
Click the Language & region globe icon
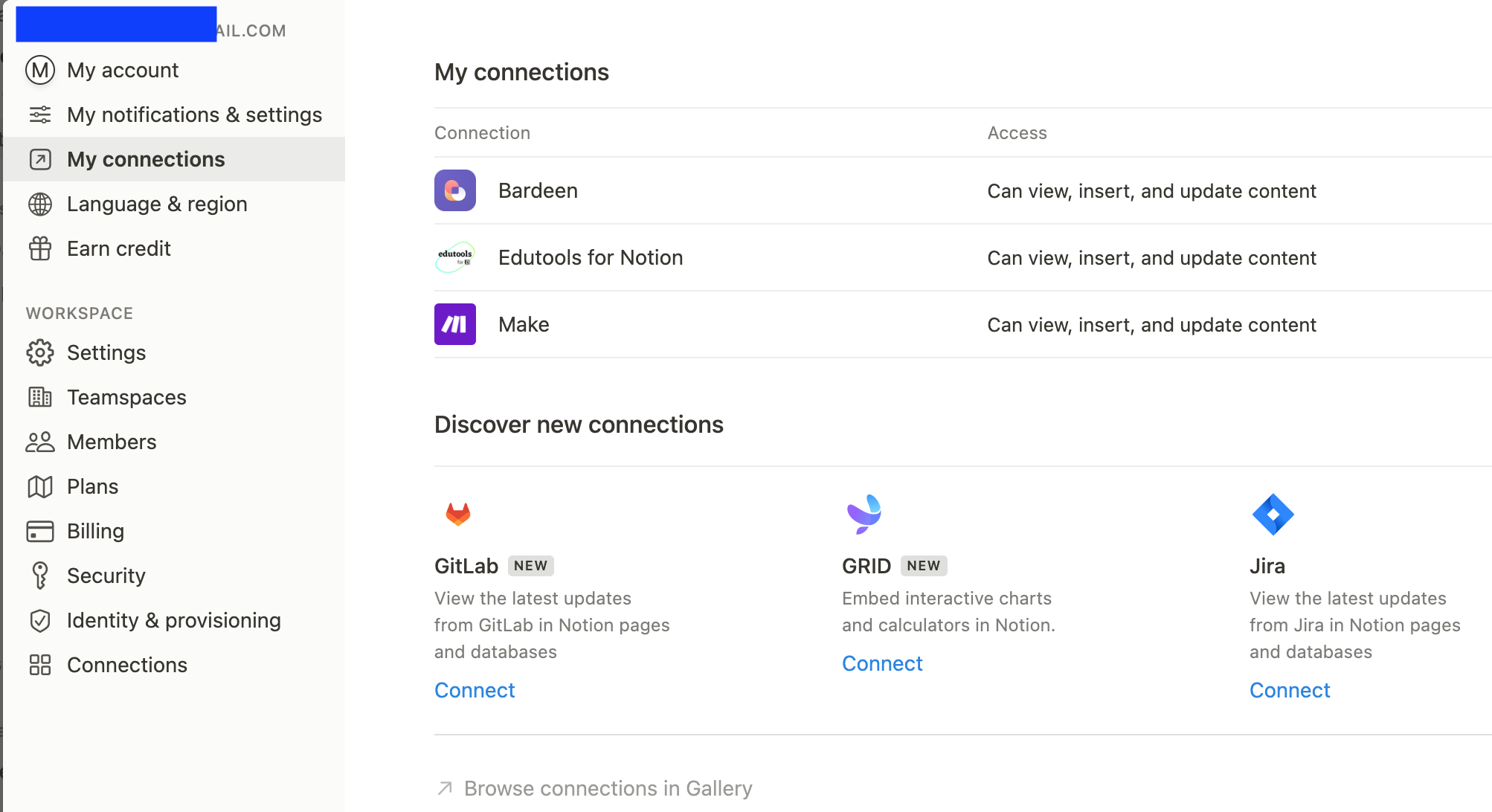pyautogui.click(x=40, y=204)
